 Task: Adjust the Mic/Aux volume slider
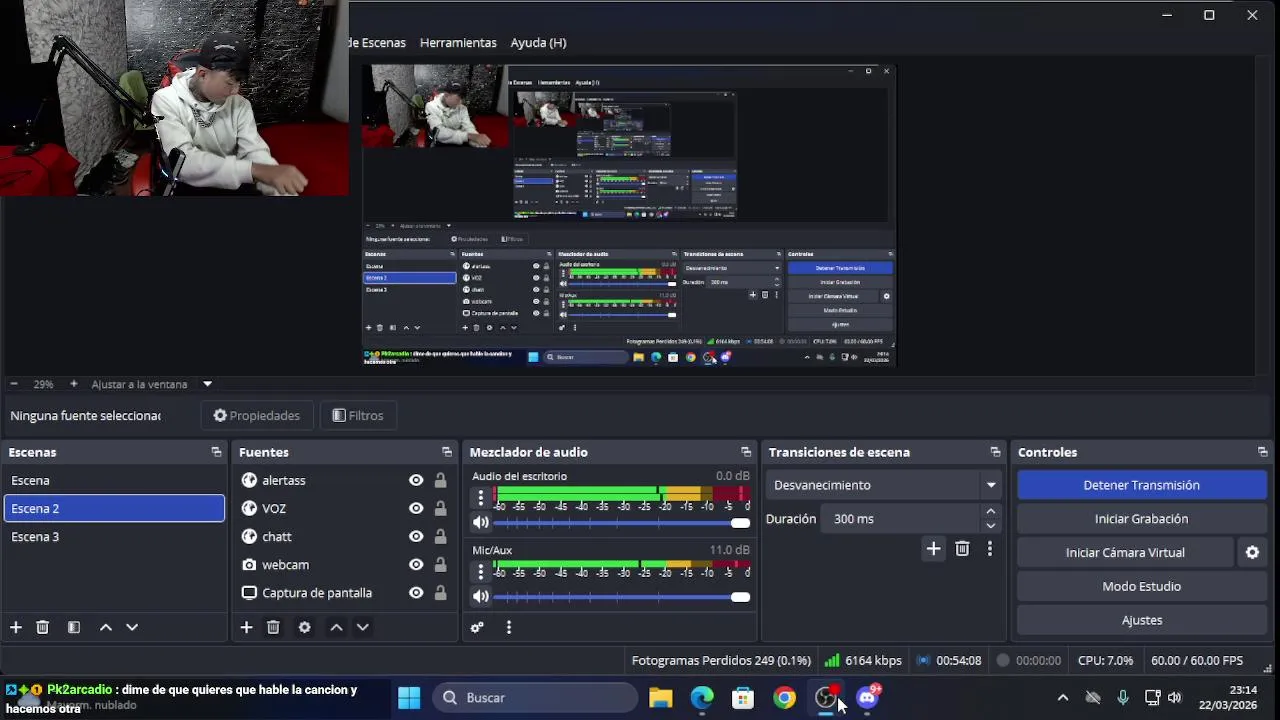(x=621, y=596)
